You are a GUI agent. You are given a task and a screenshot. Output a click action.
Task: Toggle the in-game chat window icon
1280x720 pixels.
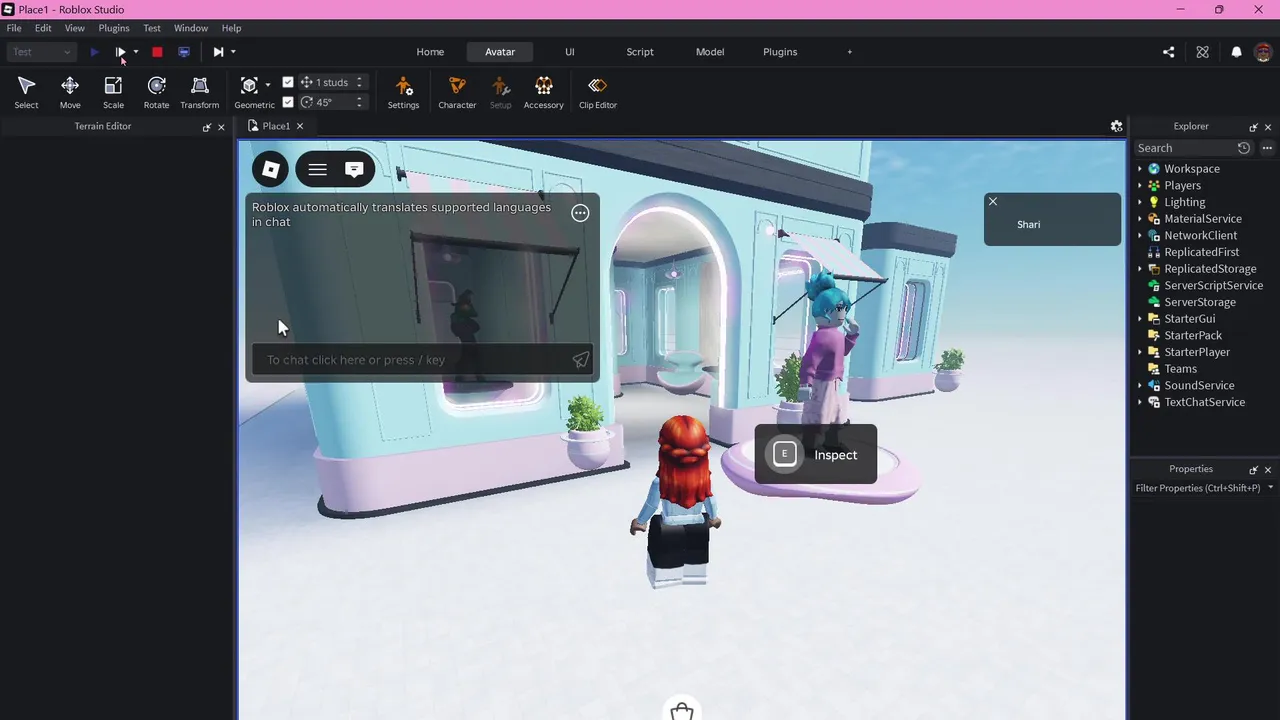point(354,170)
